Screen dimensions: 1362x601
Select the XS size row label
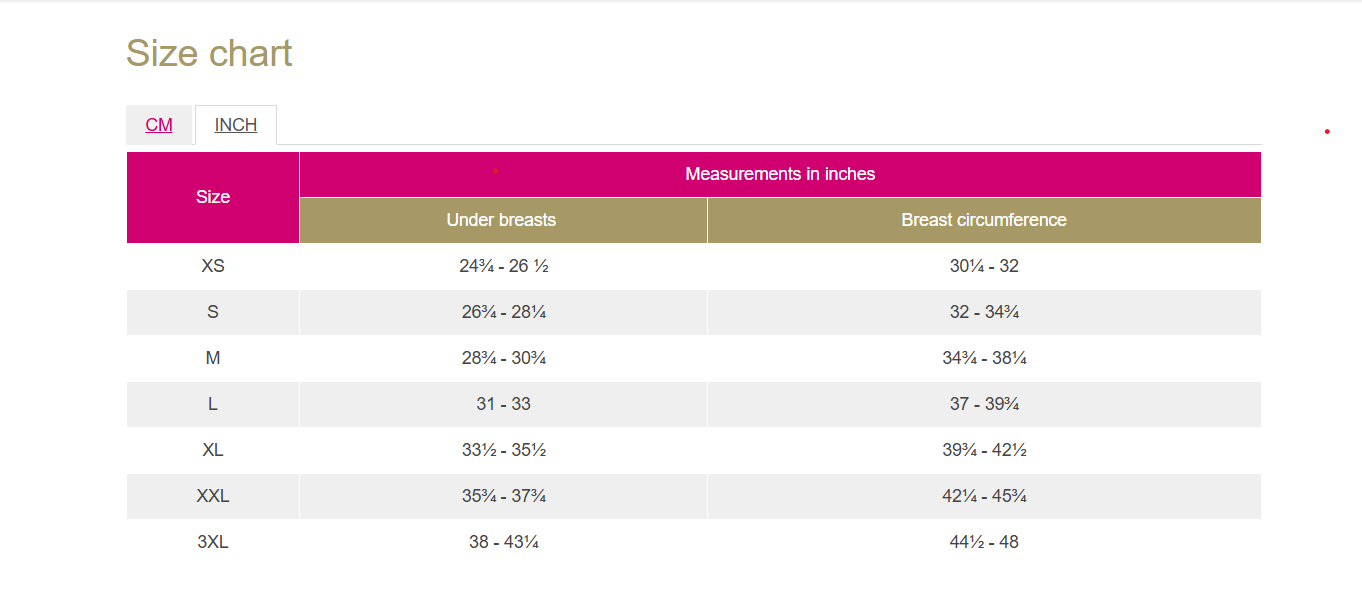[213, 266]
